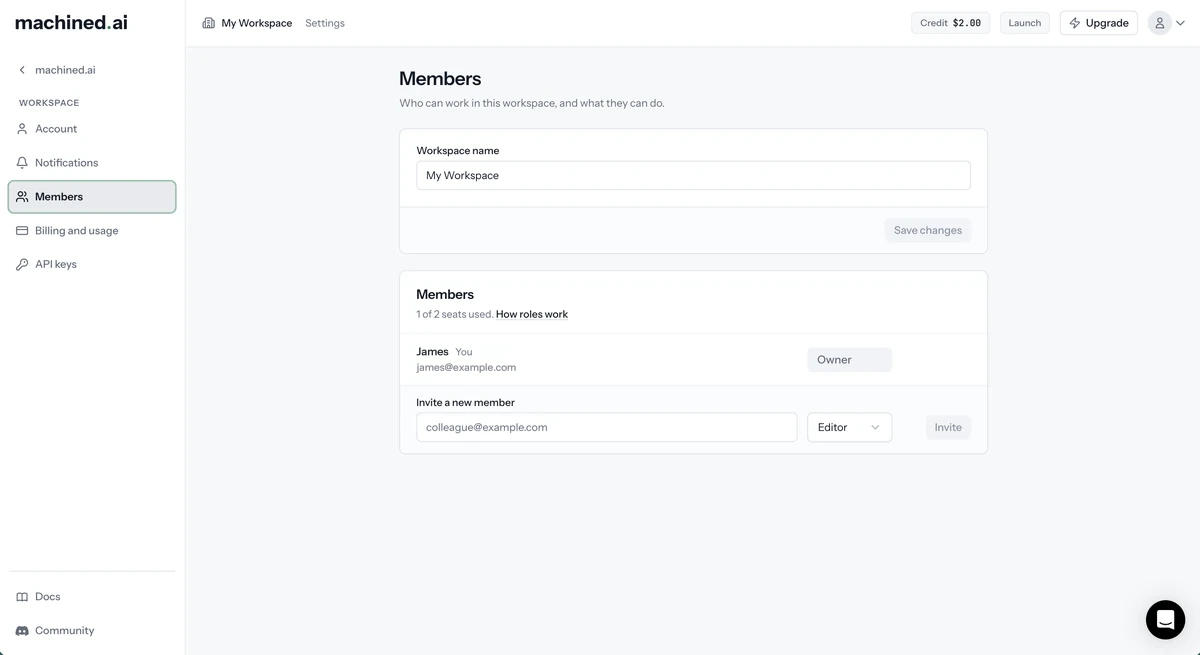This screenshot has height=655, width=1200.
Task: Click the Save changes button
Action: (927, 230)
